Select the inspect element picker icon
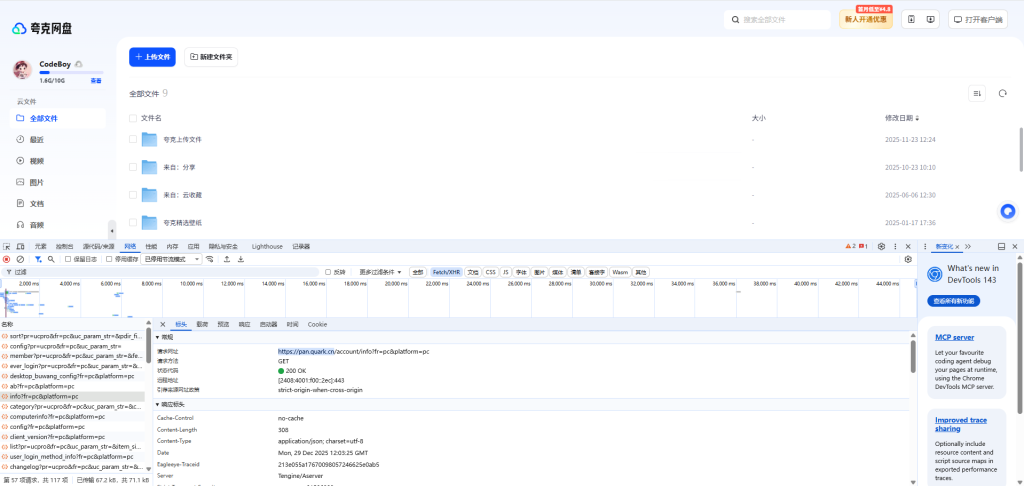 point(7,246)
